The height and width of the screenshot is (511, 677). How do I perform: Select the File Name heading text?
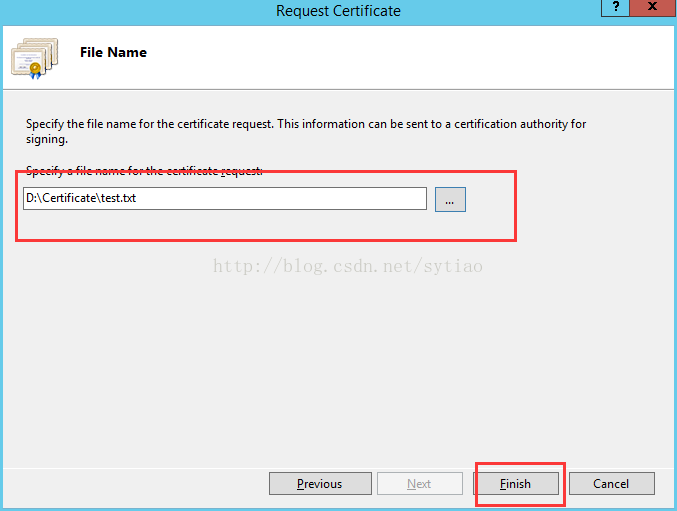click(113, 52)
